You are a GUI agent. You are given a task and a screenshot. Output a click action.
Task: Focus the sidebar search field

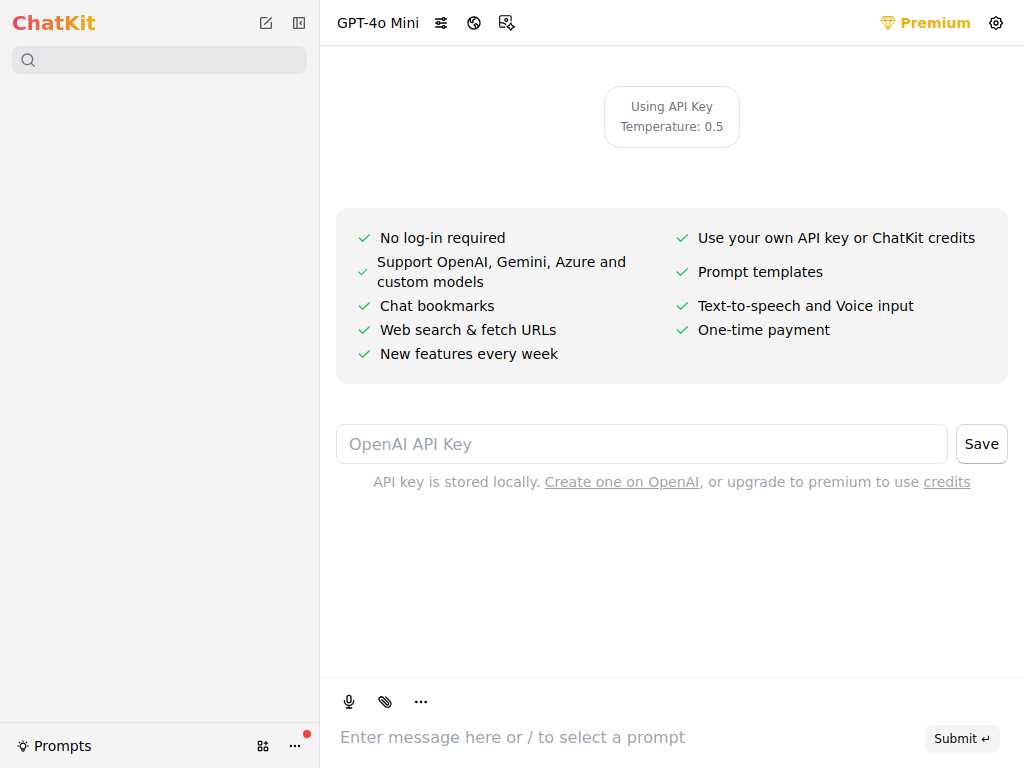[159, 60]
